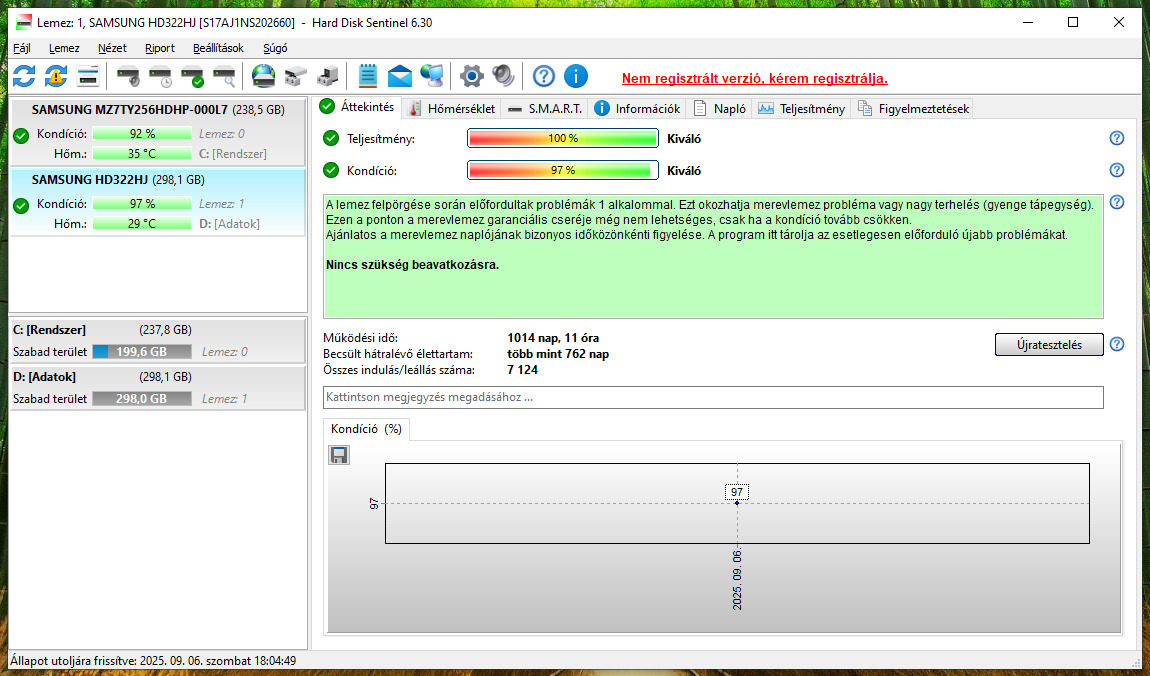Click the D: free space 298,0 GB bar
This screenshot has width=1150, height=676.
pyautogui.click(x=142, y=399)
